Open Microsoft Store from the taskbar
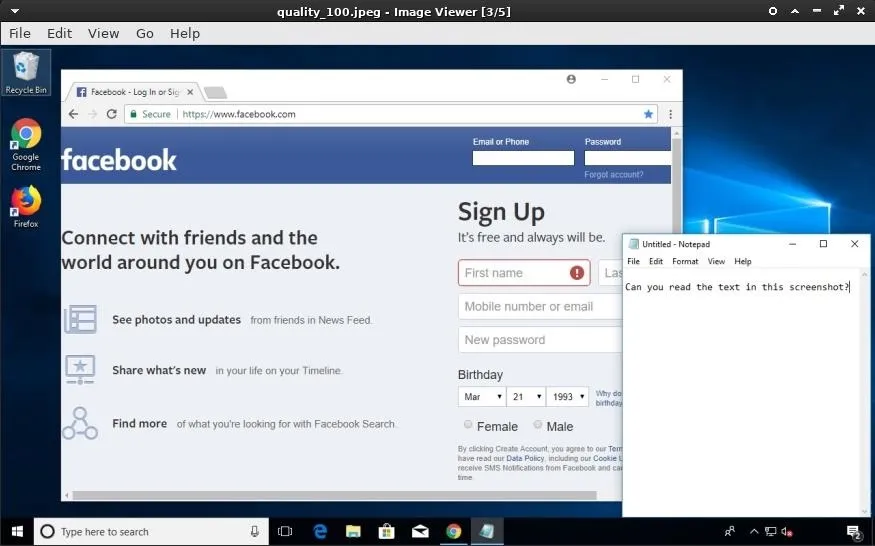875x546 pixels. click(386, 531)
